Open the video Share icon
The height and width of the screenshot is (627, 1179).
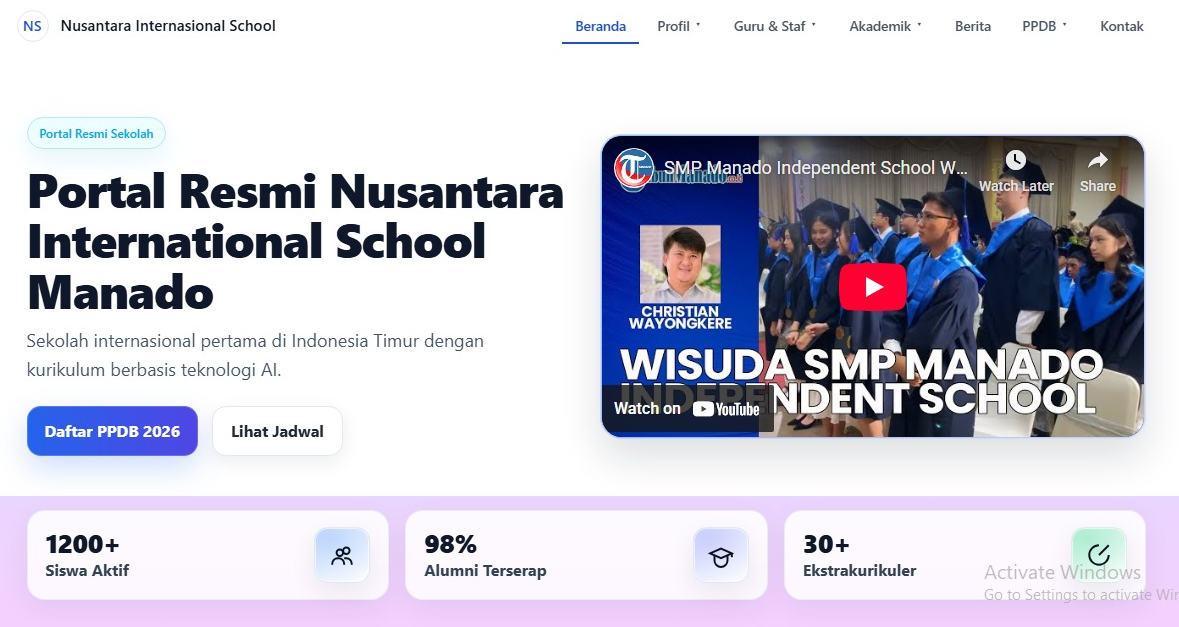pos(1097,159)
